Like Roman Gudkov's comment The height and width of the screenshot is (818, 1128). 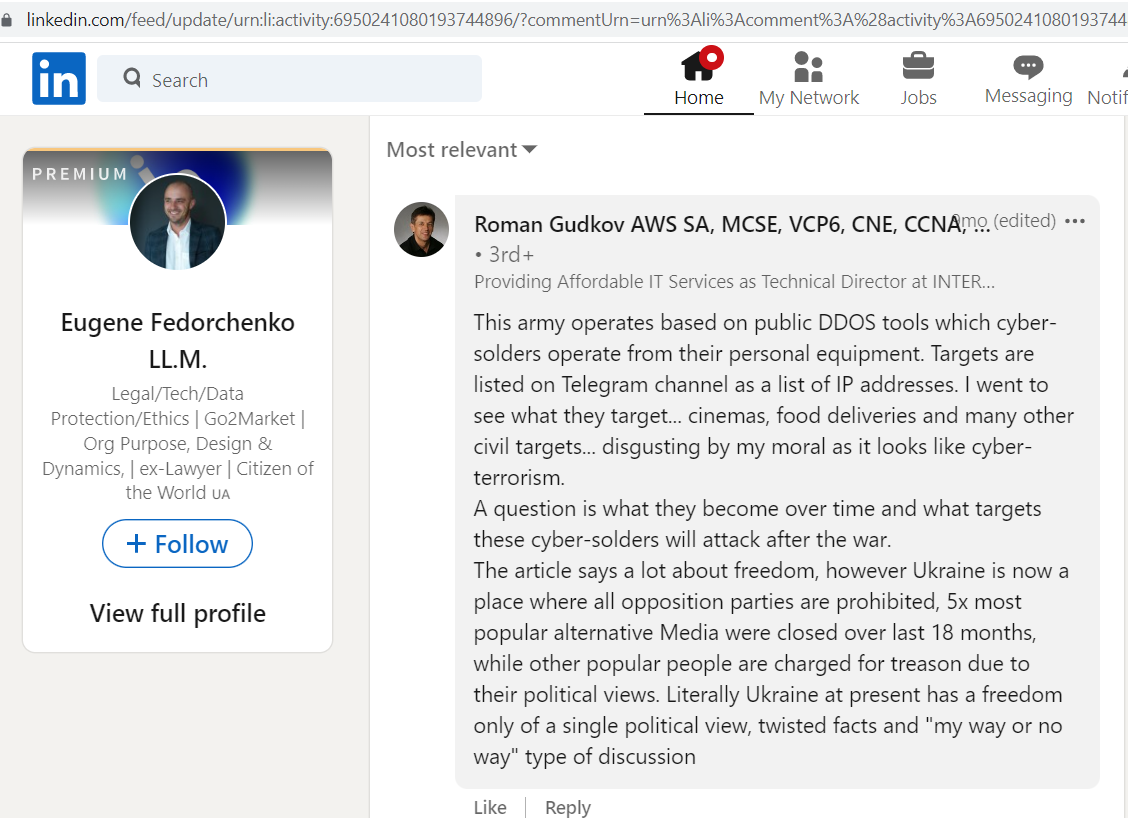coord(490,807)
